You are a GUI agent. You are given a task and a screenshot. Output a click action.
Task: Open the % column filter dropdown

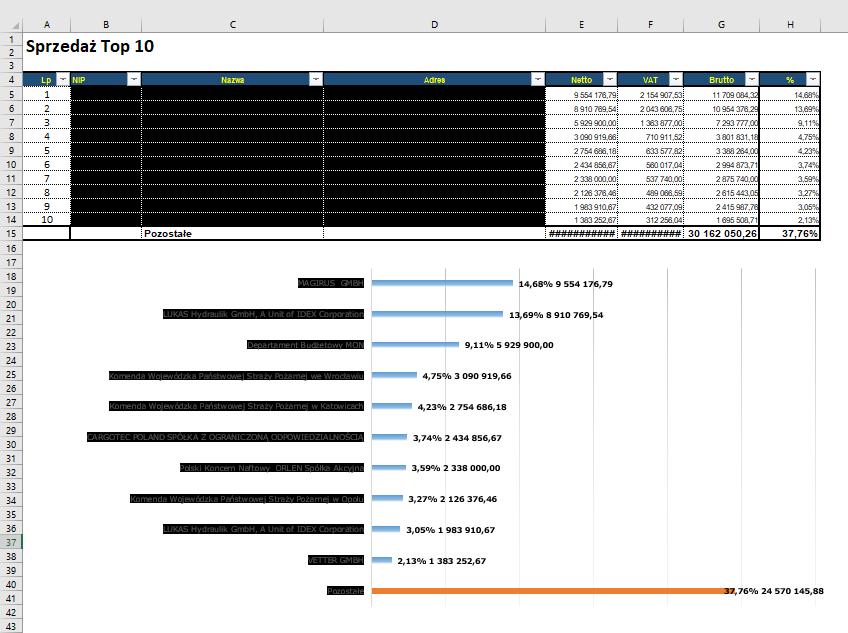pyautogui.click(x=812, y=80)
